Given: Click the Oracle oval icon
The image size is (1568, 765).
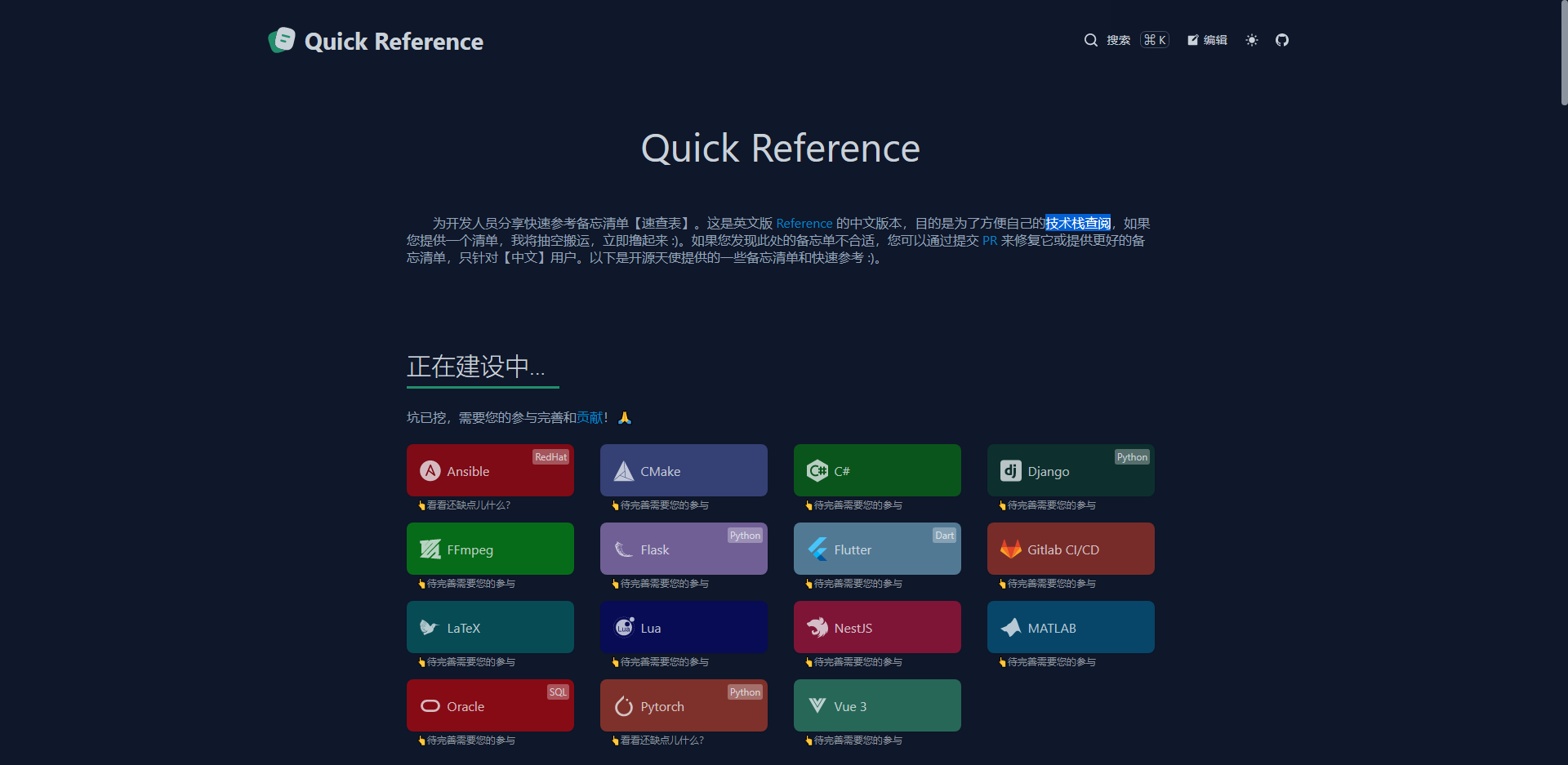Looking at the screenshot, I should click(x=430, y=706).
